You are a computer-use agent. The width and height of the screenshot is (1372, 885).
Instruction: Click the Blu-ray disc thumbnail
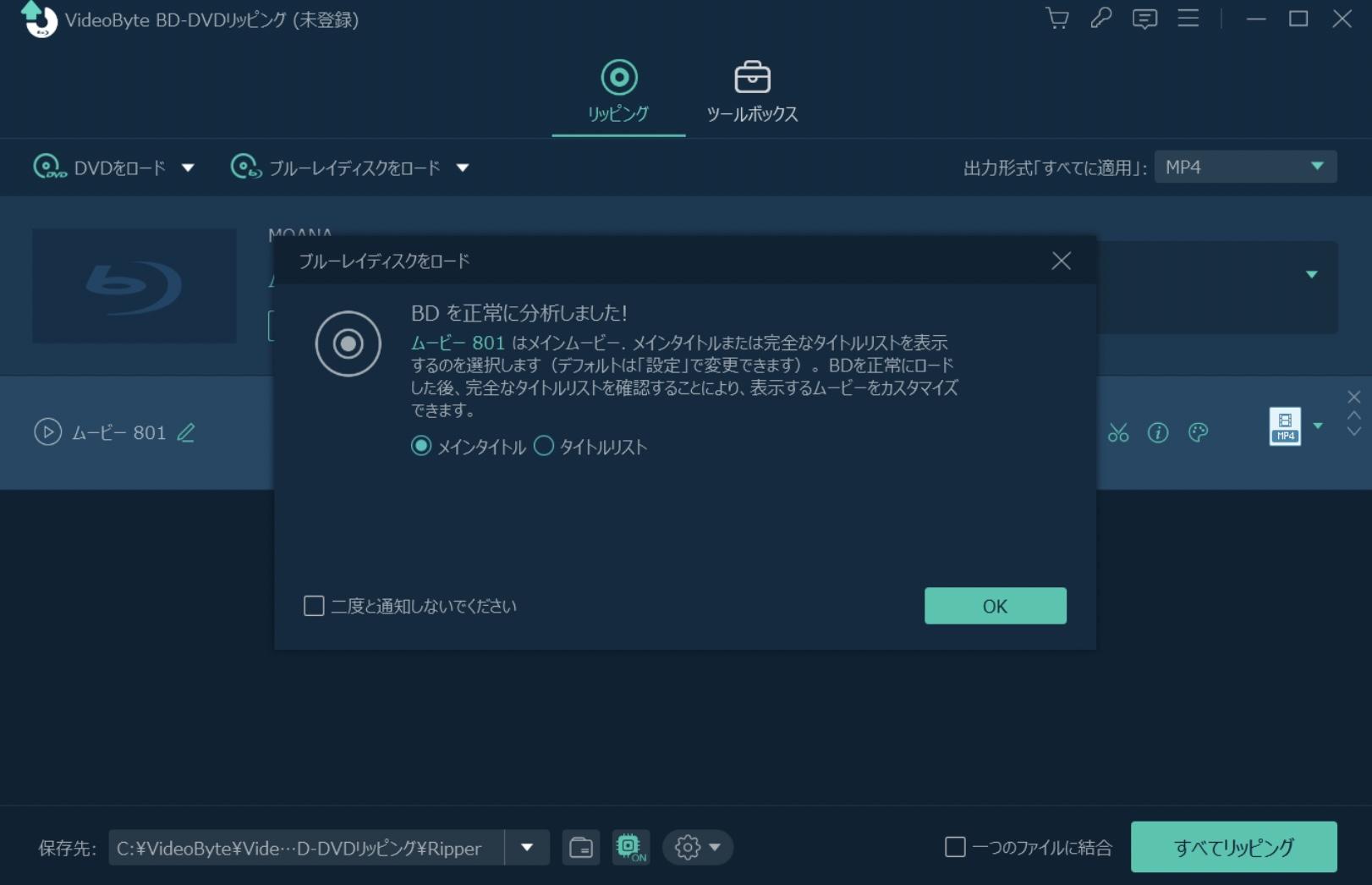pyautogui.click(x=134, y=286)
